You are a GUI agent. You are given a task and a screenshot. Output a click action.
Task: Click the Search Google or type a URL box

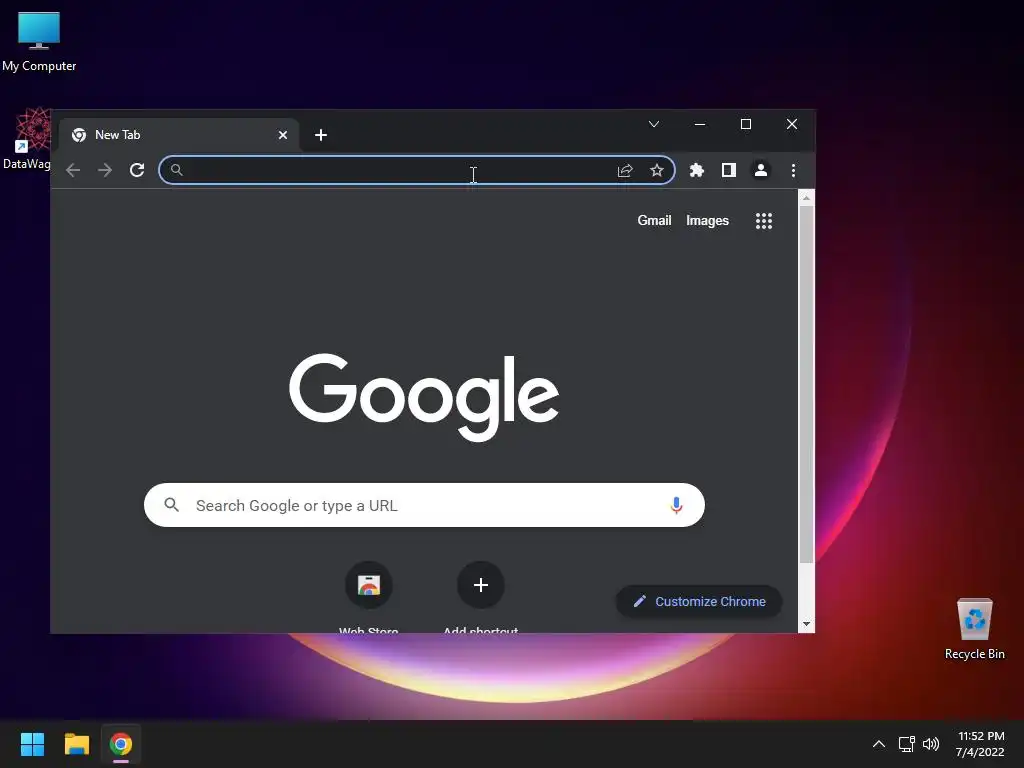click(424, 505)
